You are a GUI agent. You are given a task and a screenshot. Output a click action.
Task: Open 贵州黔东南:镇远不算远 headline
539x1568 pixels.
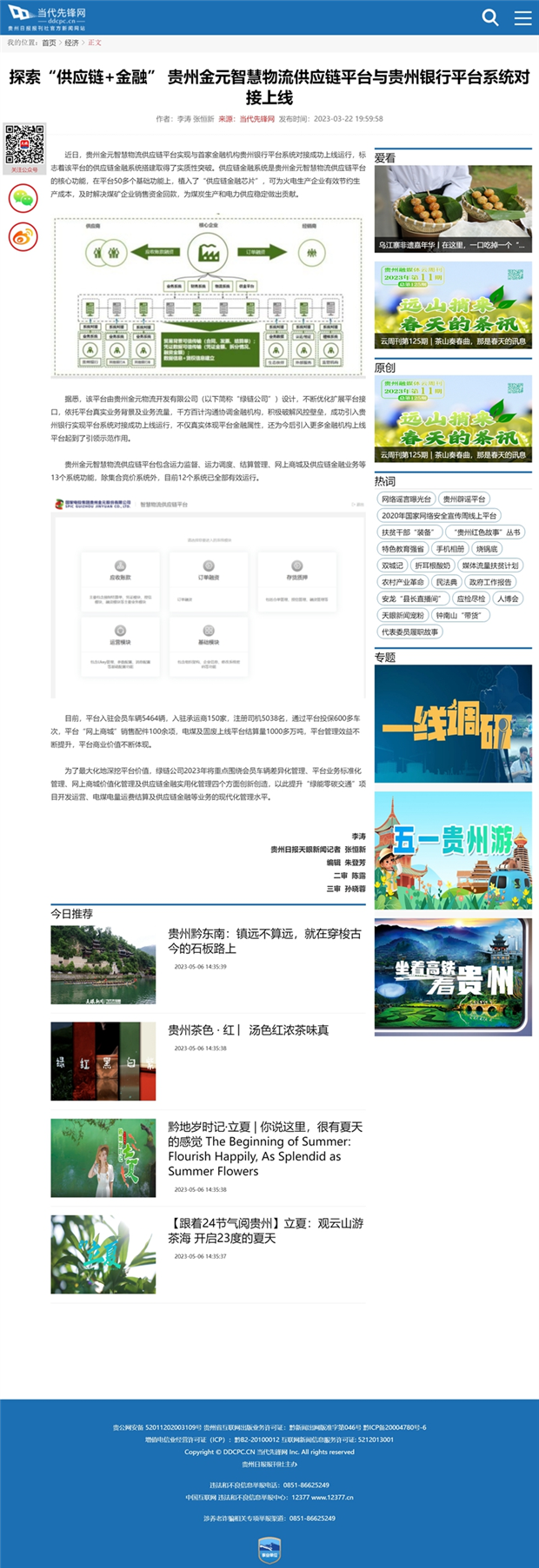pos(265,941)
